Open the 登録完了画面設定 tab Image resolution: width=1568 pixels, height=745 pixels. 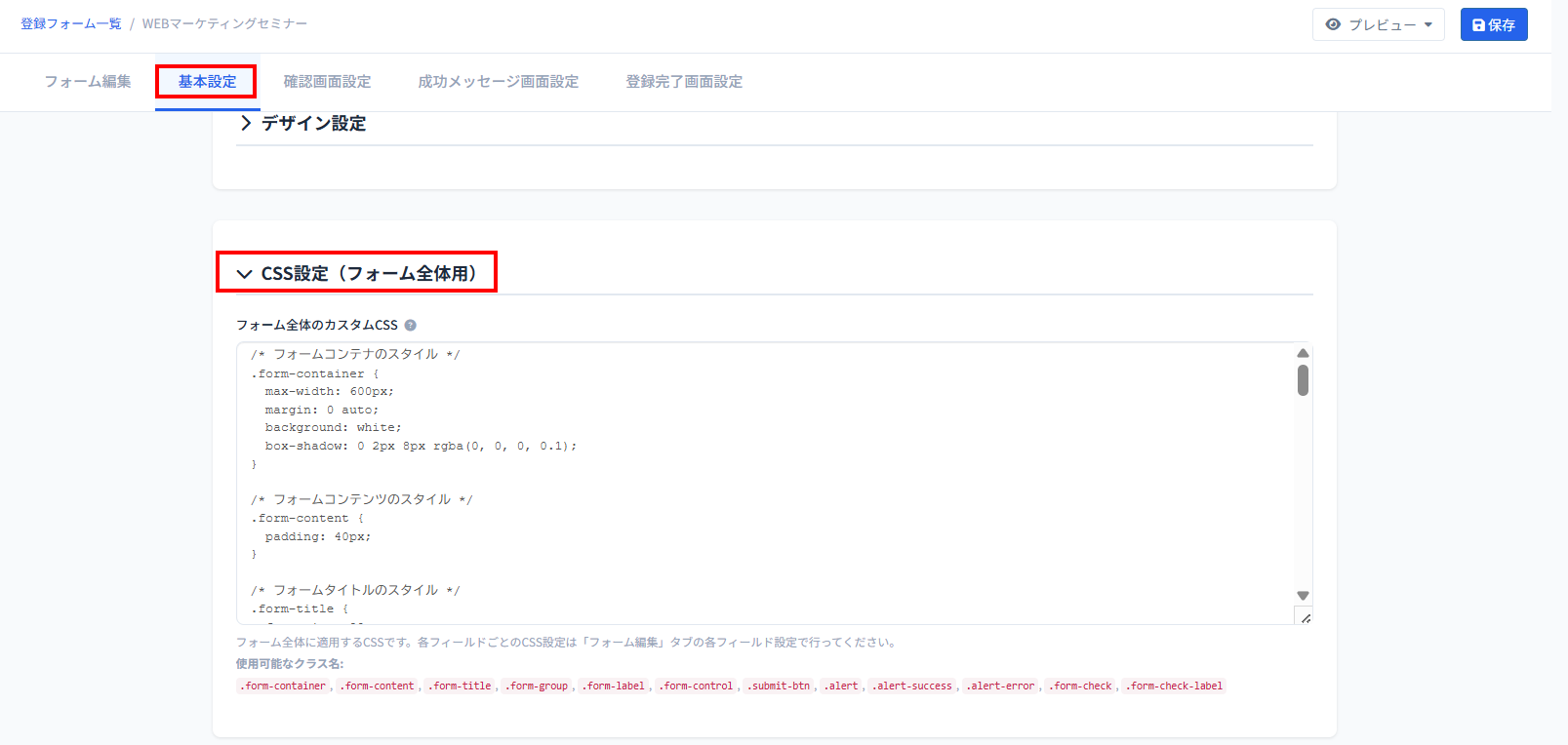(x=684, y=82)
